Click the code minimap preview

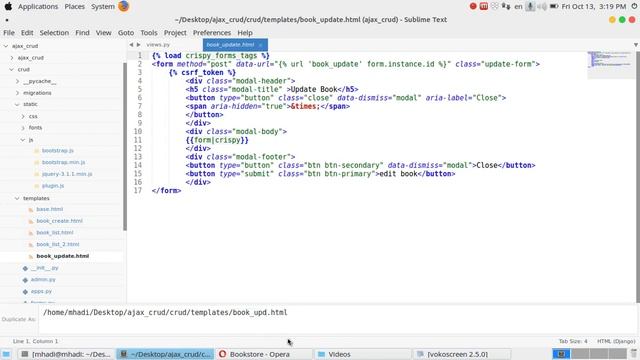pos(610,60)
